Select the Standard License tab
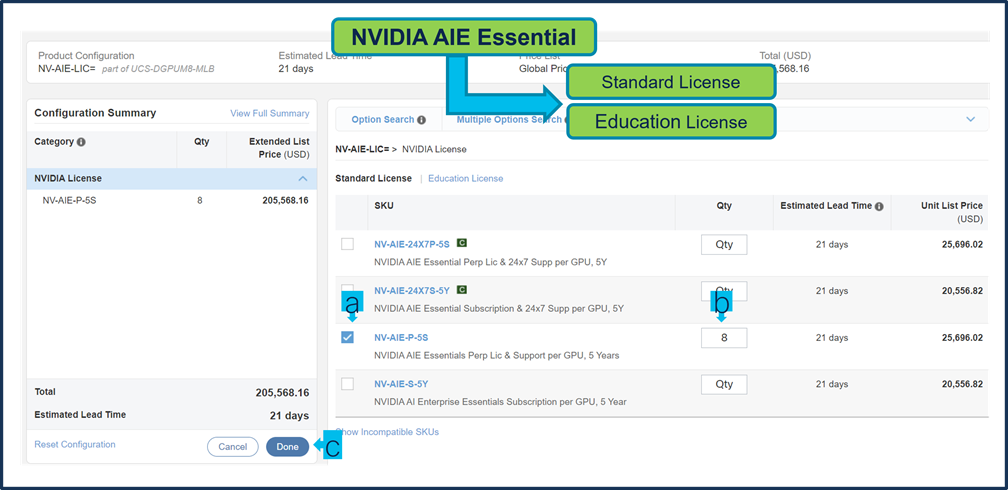Viewport: 1008px width, 490px height. tap(374, 179)
